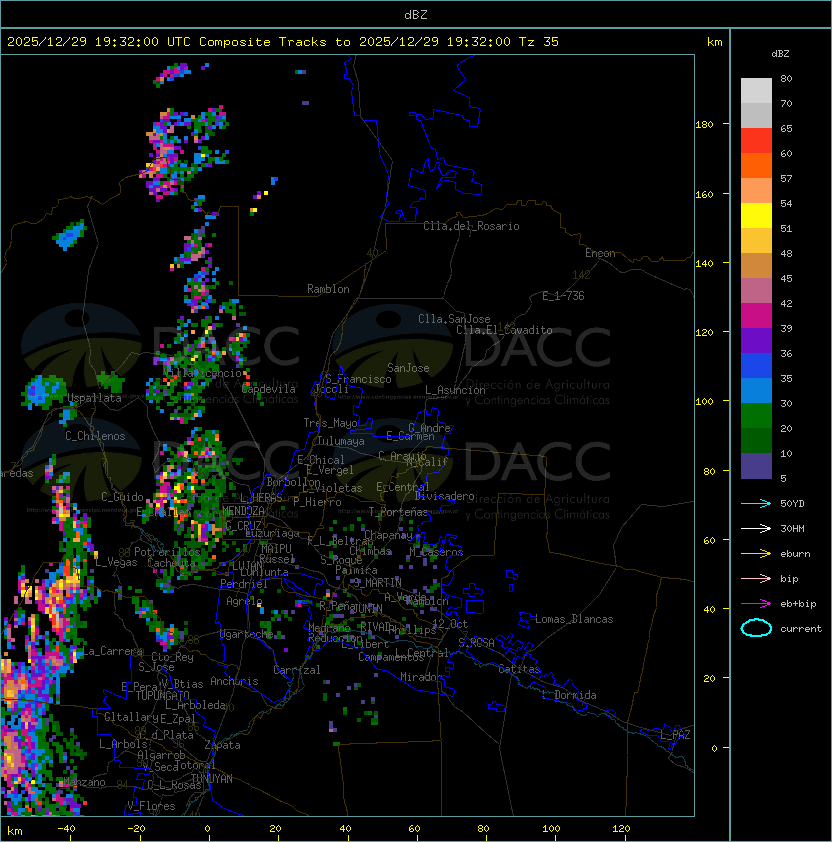Click the Ramblon map label
Viewport: 832px width, 842px height.
pyautogui.click(x=328, y=289)
